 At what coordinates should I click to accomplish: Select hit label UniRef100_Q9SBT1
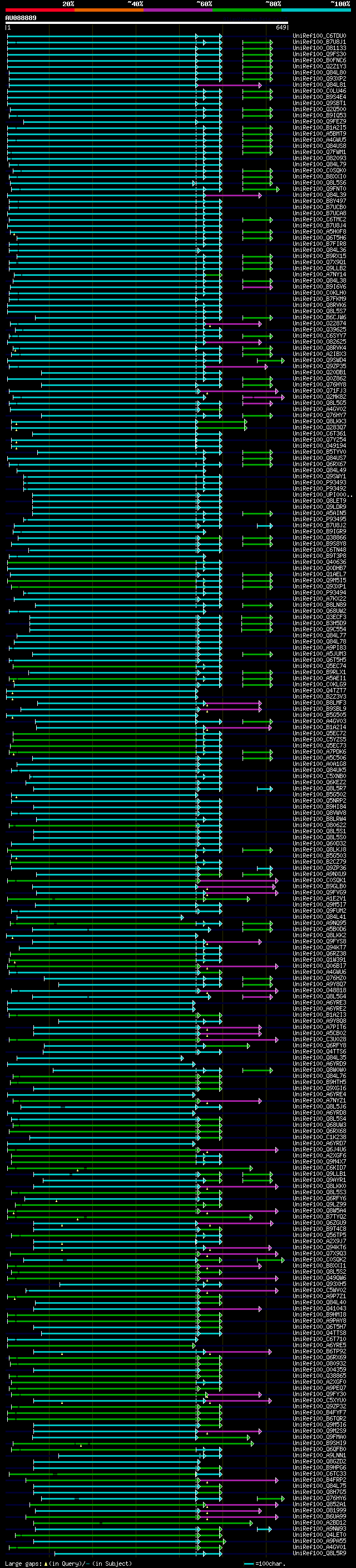[319, 103]
